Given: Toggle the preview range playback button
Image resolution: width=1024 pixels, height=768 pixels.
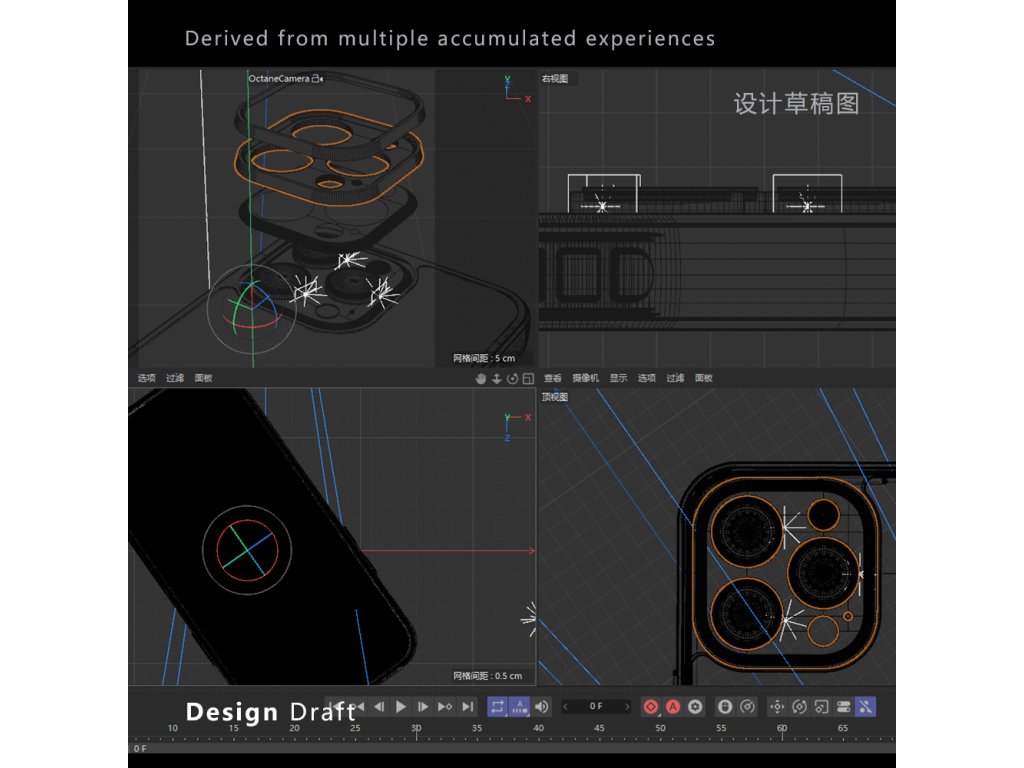Looking at the screenshot, I should point(519,707).
